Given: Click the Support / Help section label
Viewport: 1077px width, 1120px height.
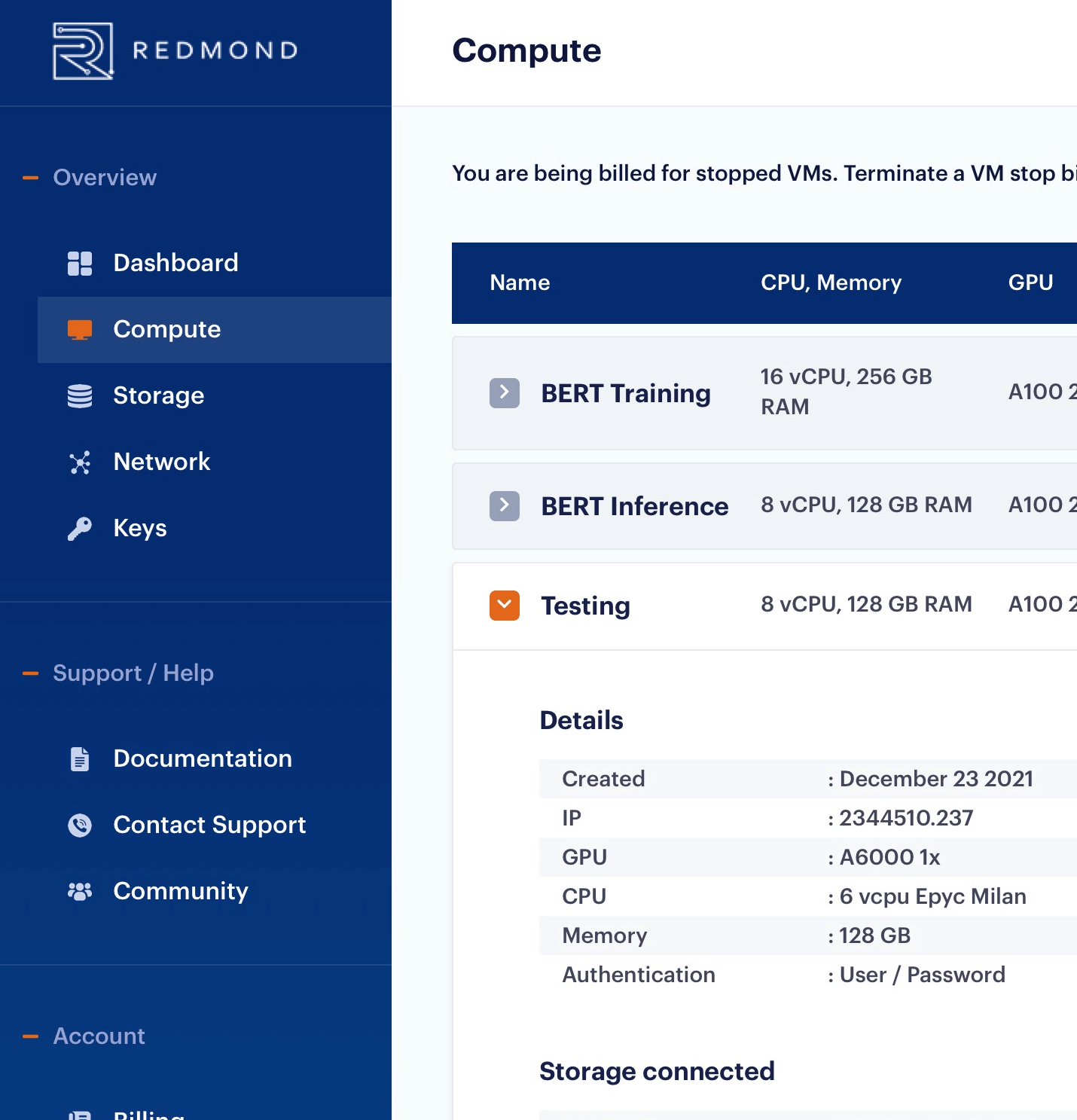Looking at the screenshot, I should tap(133, 673).
